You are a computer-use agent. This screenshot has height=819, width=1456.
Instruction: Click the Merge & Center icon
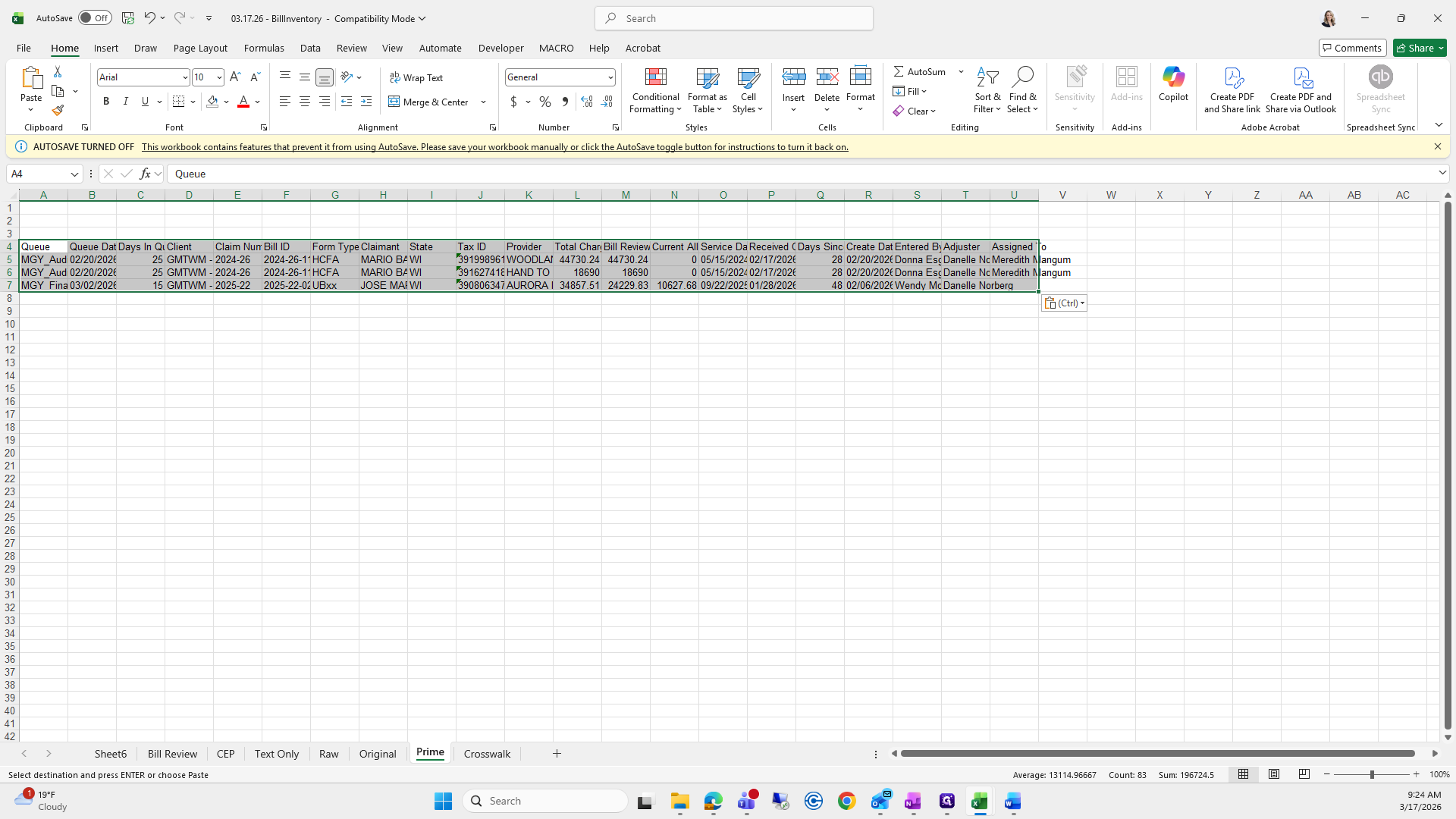(x=394, y=102)
